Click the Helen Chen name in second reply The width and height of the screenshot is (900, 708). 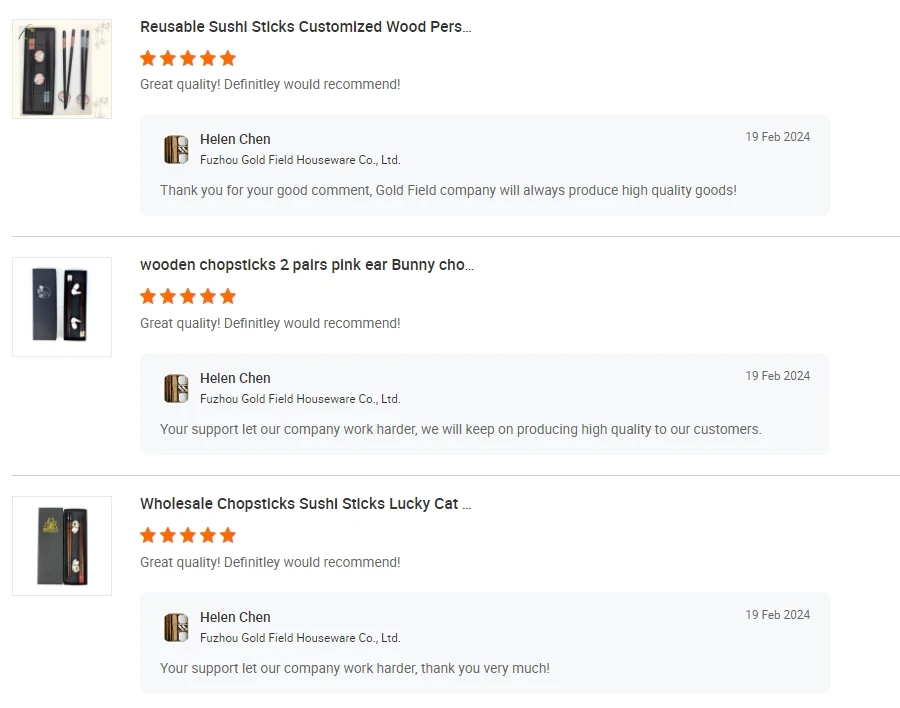[x=235, y=378]
